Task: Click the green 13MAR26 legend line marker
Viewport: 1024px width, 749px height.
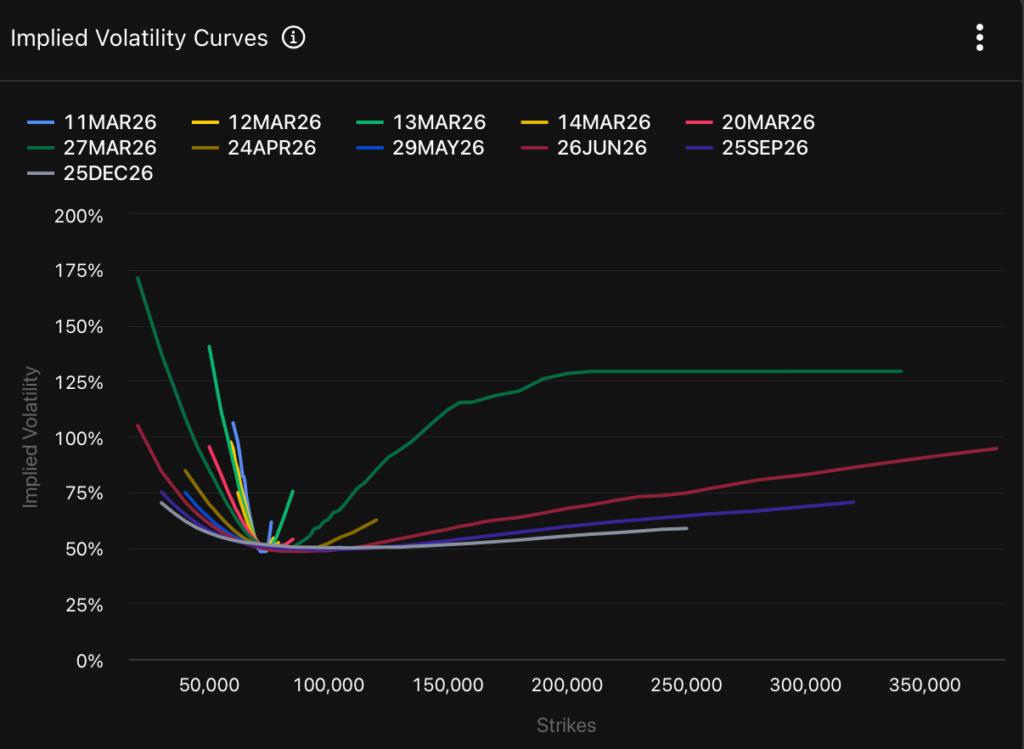Action: (x=371, y=122)
